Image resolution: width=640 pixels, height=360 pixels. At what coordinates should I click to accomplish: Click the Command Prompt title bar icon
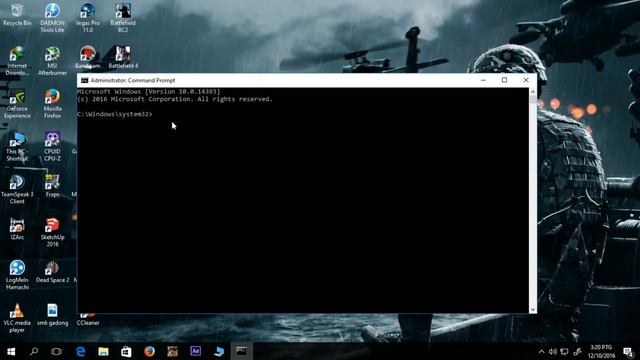(x=84, y=80)
